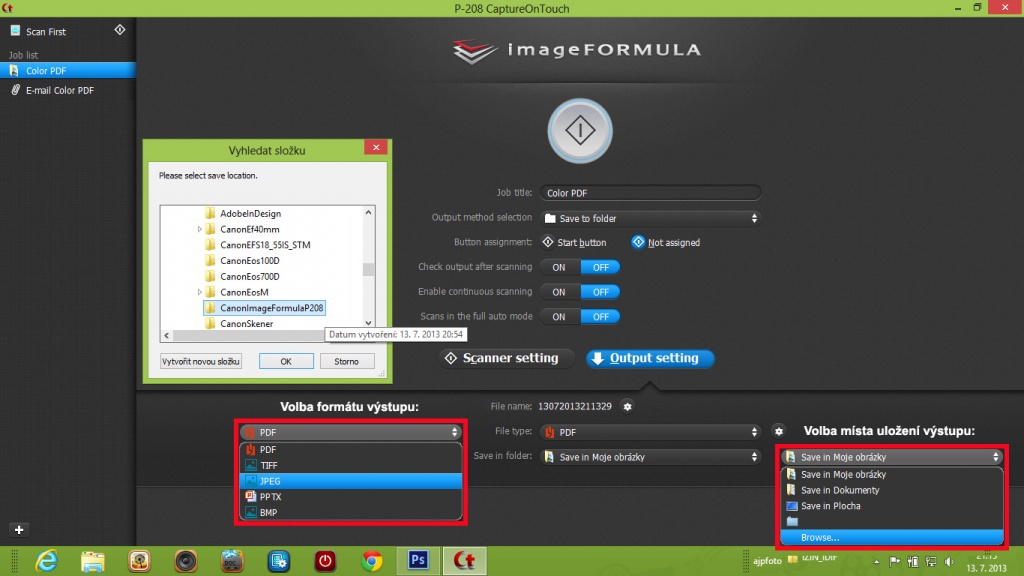This screenshot has width=1024, height=576.
Task: Select the CanonImageFormulaP208 folder
Action: coord(264,308)
